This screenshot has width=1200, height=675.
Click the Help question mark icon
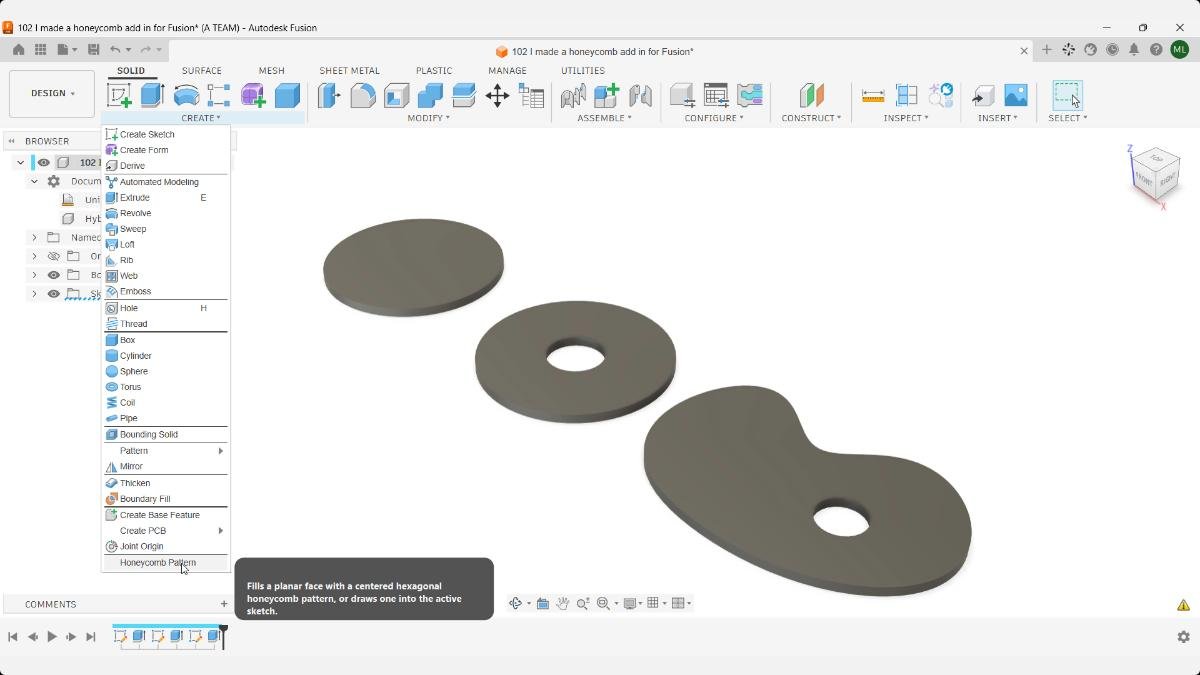click(x=1156, y=49)
